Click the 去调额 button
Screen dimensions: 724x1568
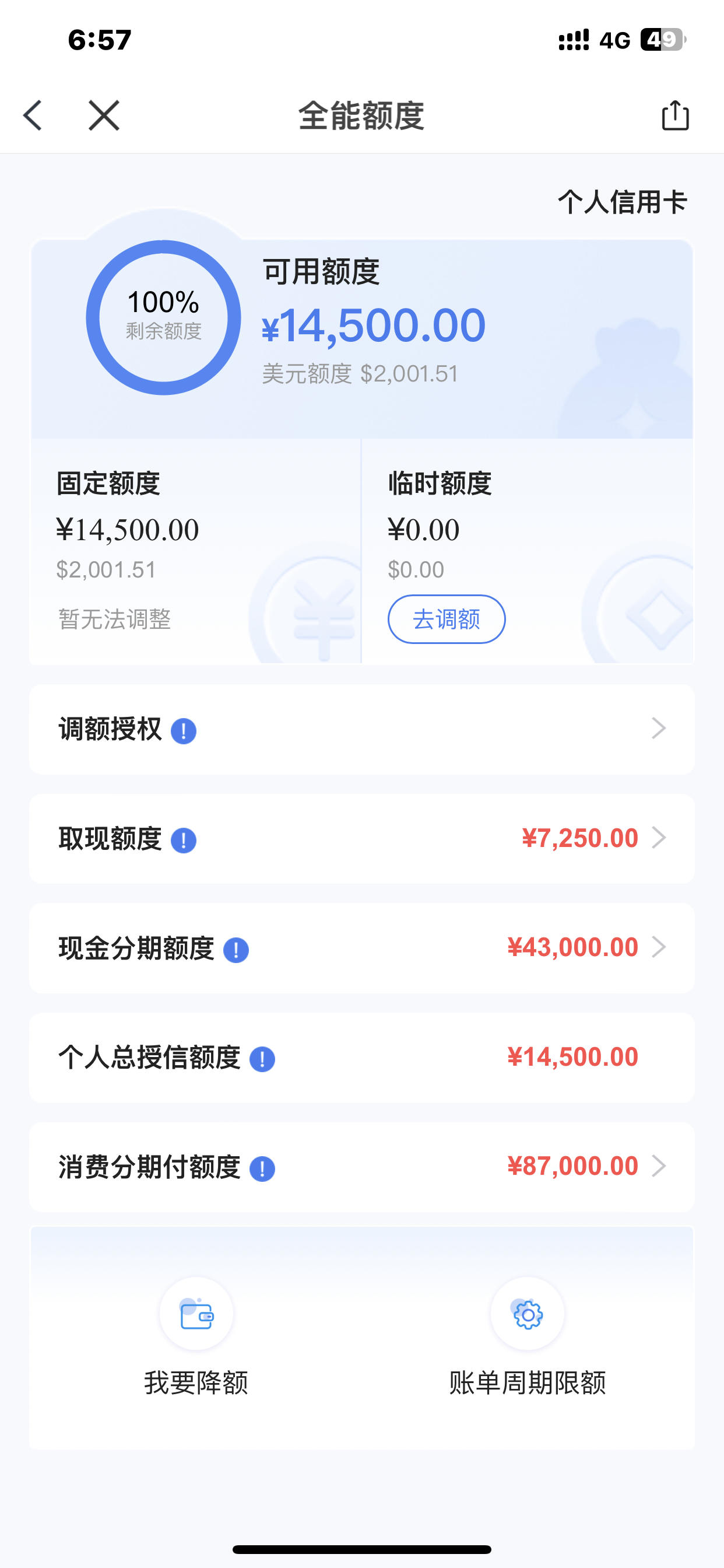pos(447,619)
